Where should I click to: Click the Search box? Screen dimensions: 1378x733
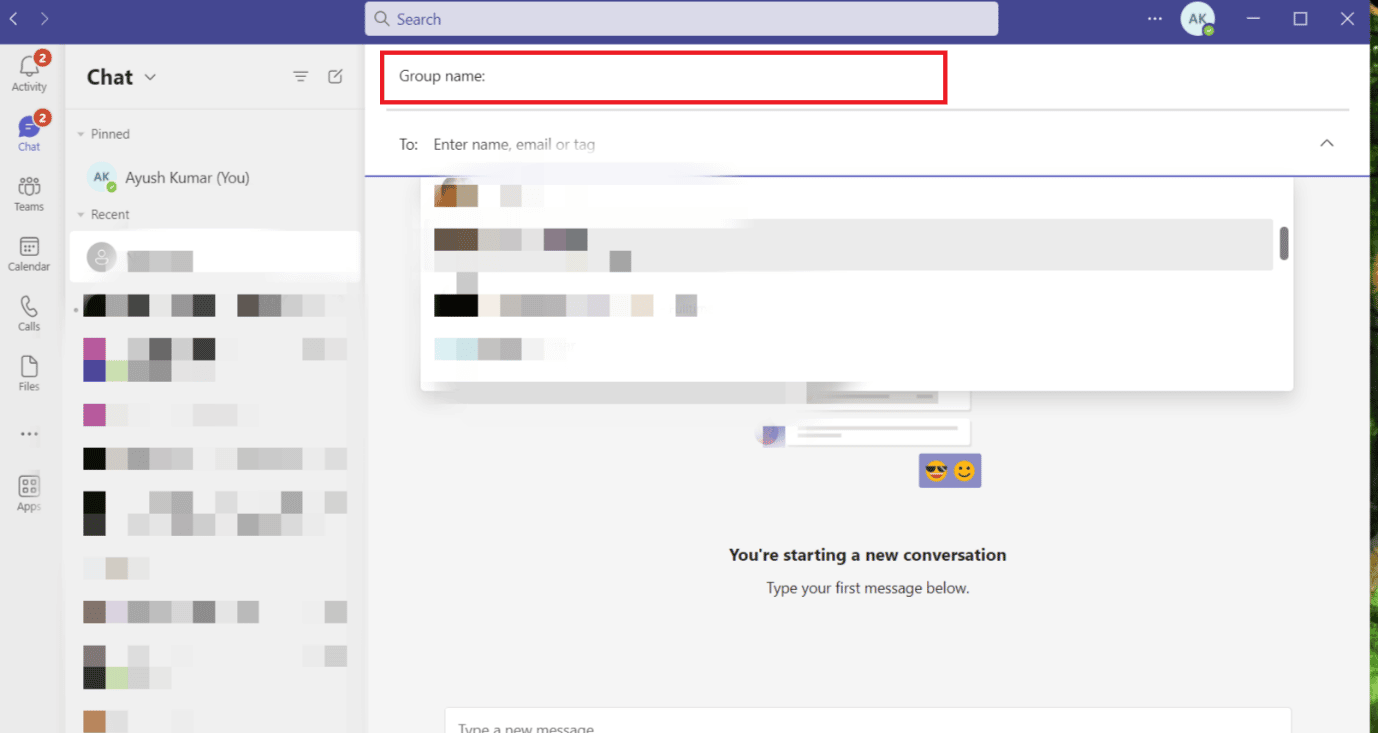(x=681, y=19)
